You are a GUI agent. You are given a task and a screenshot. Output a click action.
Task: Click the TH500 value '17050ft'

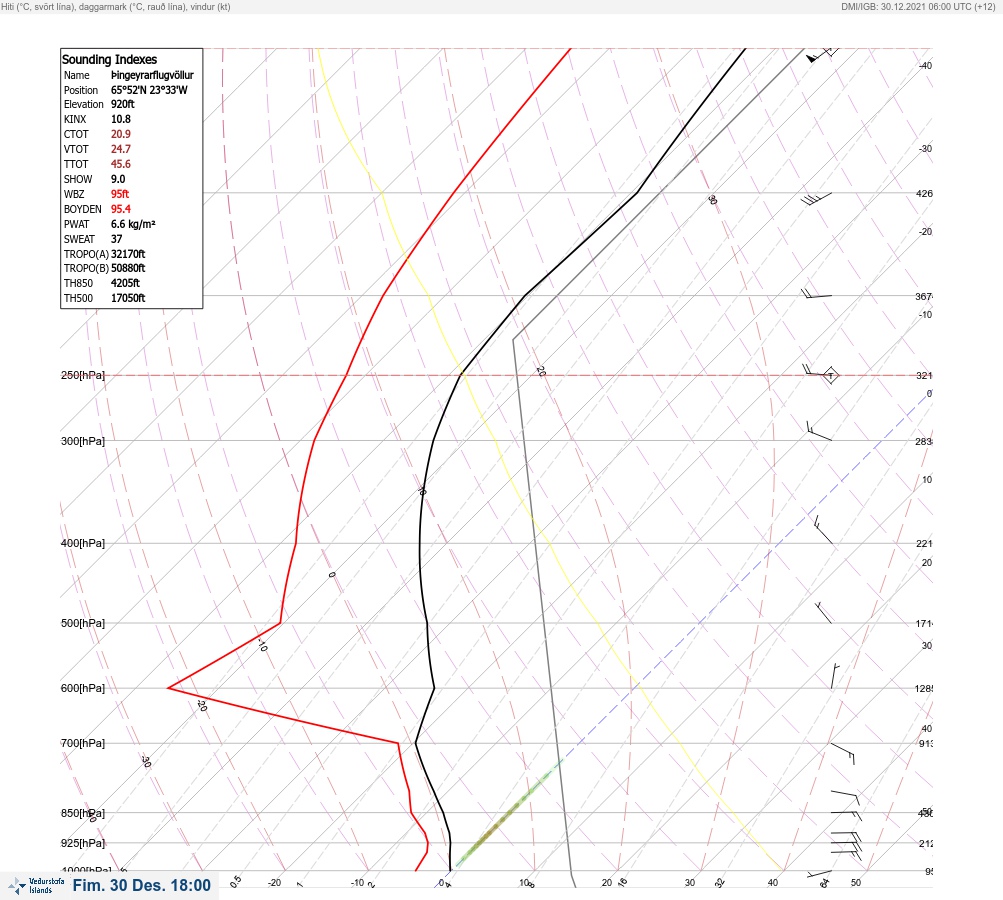(128, 298)
